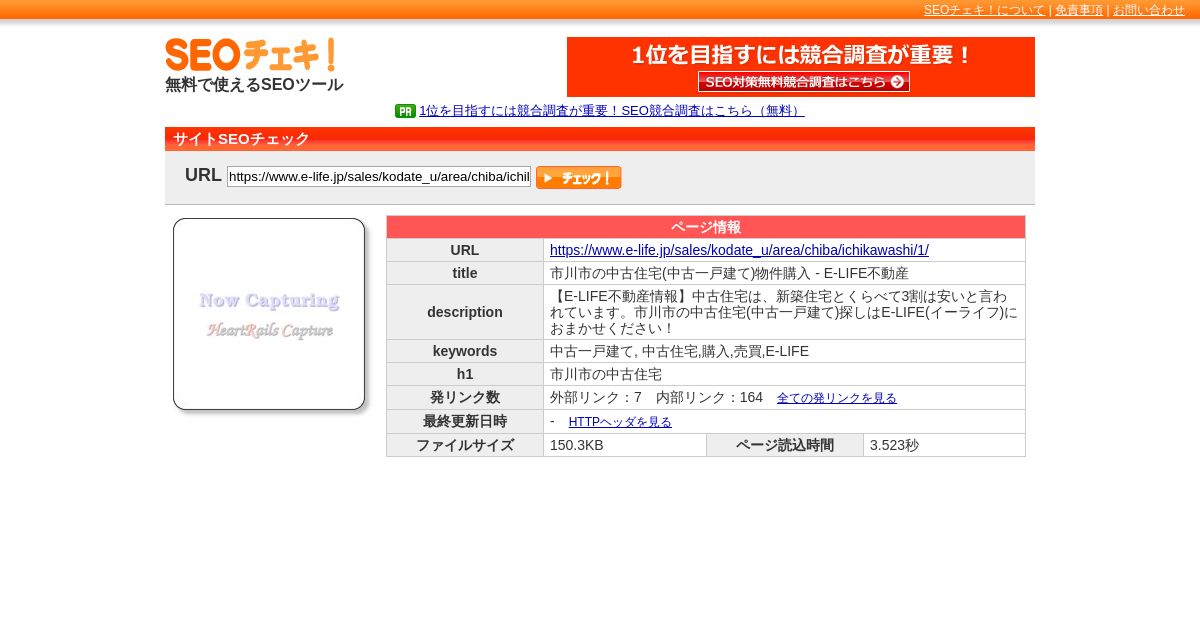Click the Now Capturing page thumbnail
Viewport: 1200px width, 630px height.
point(269,314)
